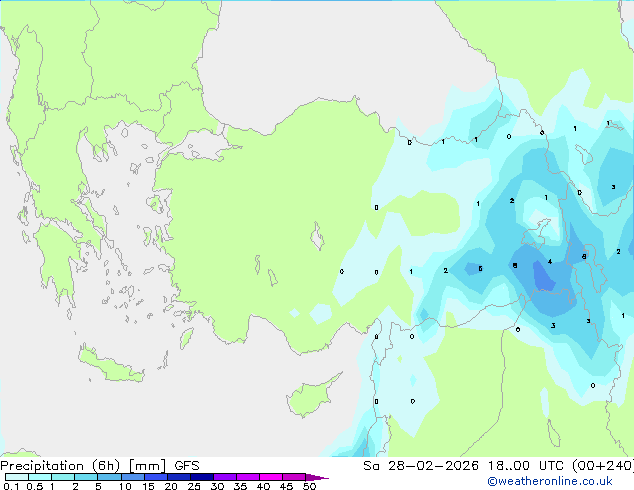This screenshot has width=634, height=490.
Task: Pick the 2–5 mm legend swatch
Action: coord(86,477)
